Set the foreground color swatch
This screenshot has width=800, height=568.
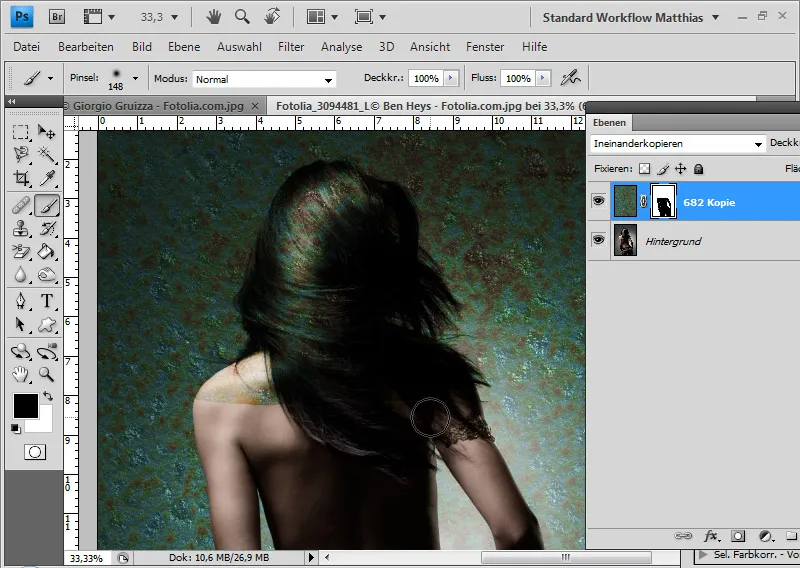(x=26, y=406)
